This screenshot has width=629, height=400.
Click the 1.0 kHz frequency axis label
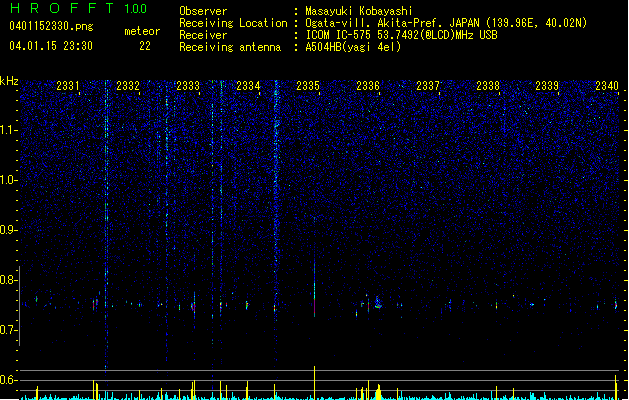tap(9, 180)
